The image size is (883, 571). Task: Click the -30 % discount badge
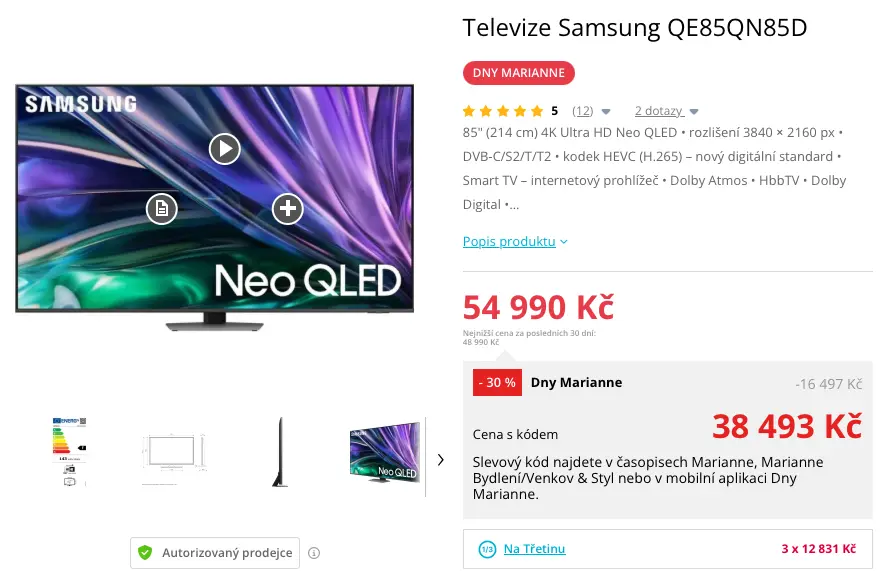(497, 382)
